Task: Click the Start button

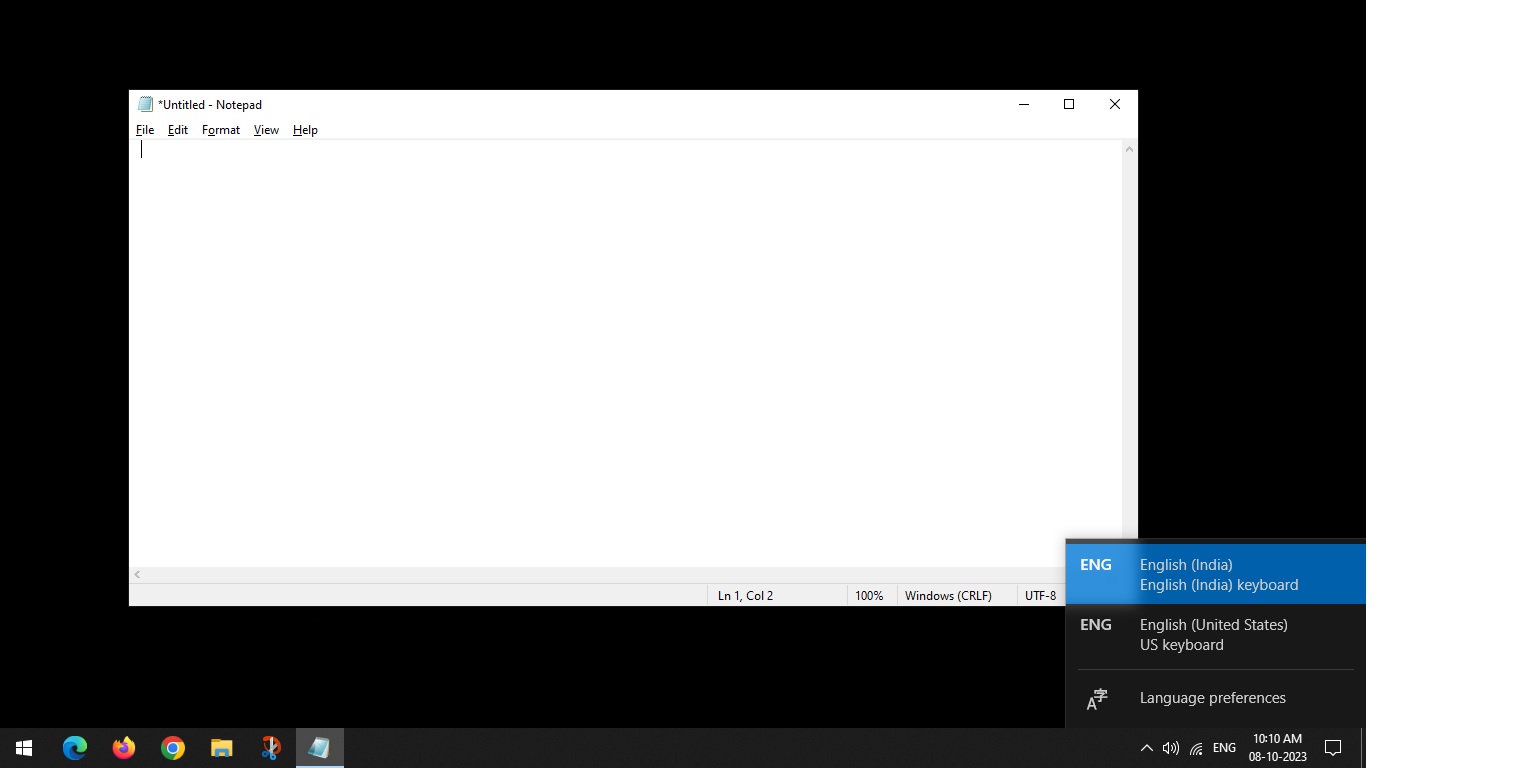Action: click(x=23, y=747)
